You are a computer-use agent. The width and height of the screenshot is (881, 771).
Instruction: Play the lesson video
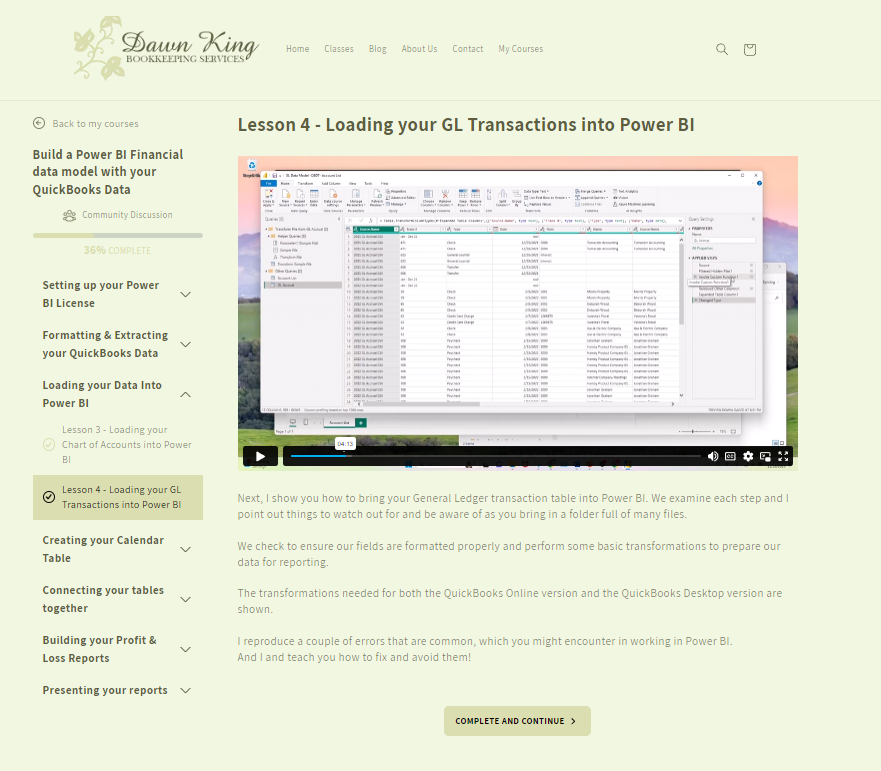[x=260, y=456]
